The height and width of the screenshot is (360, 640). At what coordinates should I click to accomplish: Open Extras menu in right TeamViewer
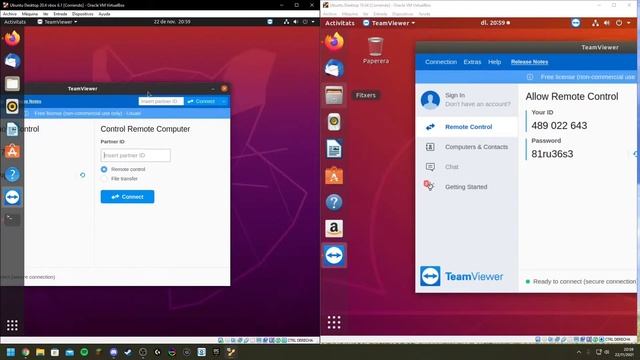pyautogui.click(x=472, y=62)
